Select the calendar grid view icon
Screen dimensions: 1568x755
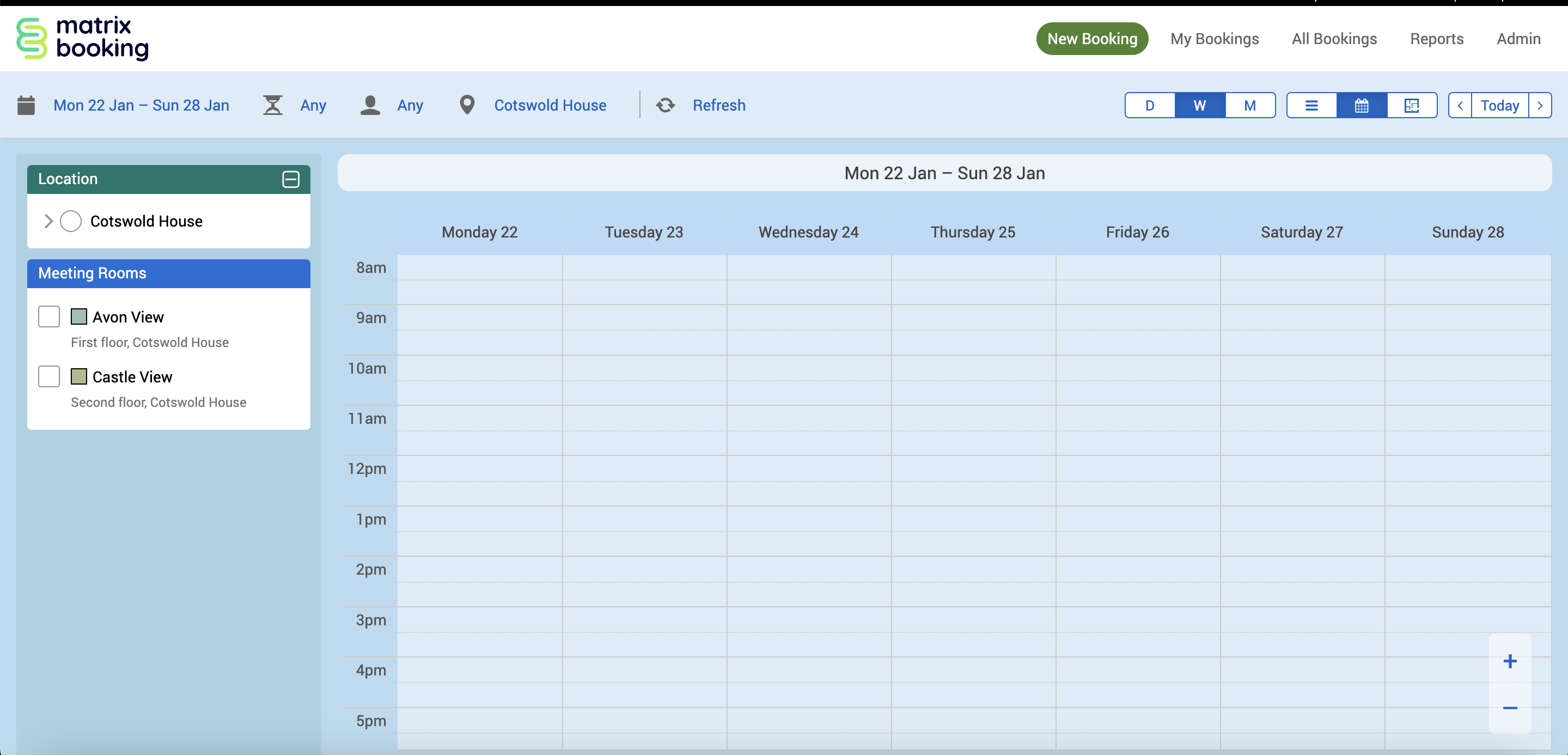coord(1361,105)
